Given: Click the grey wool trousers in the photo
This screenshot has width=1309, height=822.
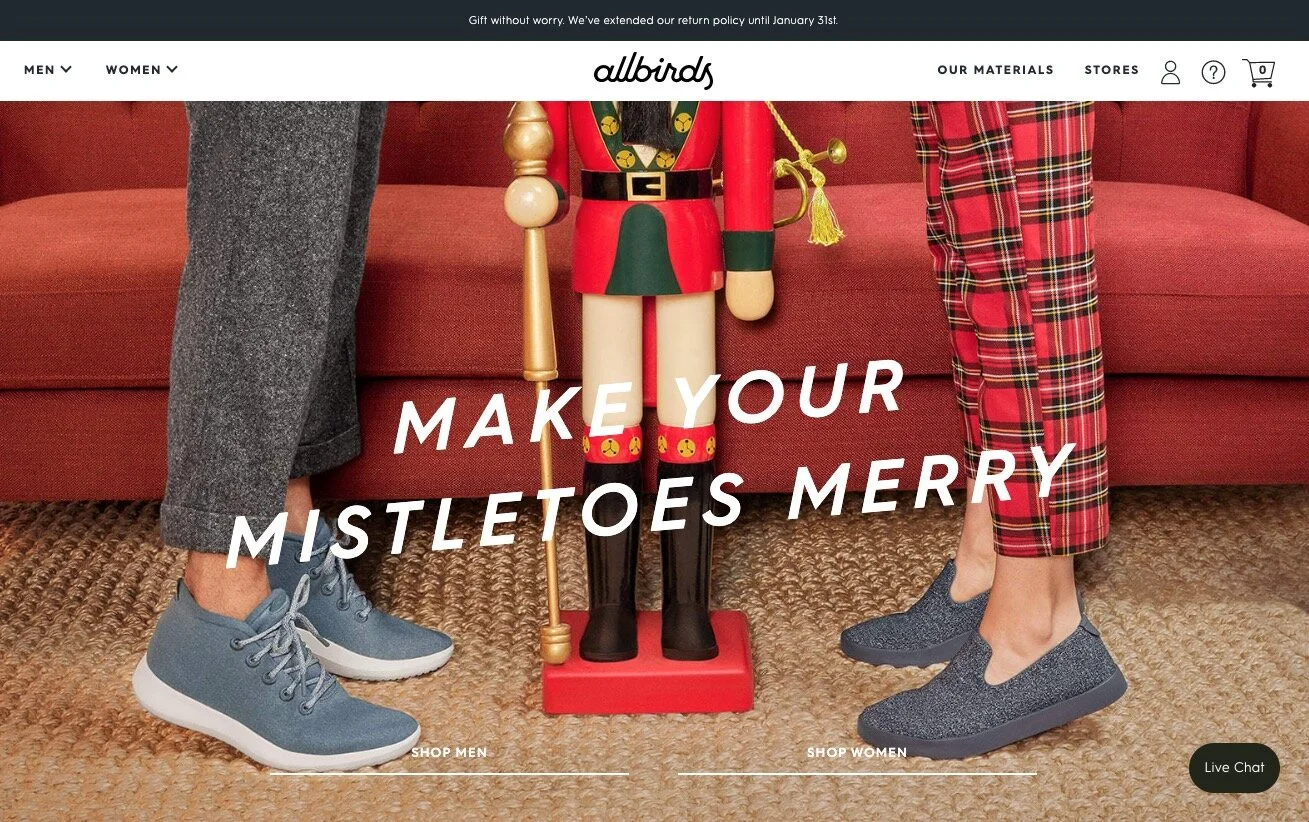Looking at the screenshot, I should tap(270, 320).
